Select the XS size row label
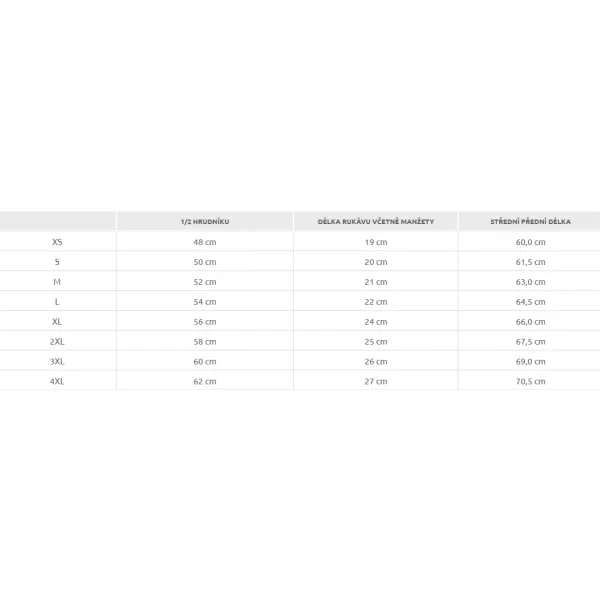The image size is (600, 600). coord(57,242)
